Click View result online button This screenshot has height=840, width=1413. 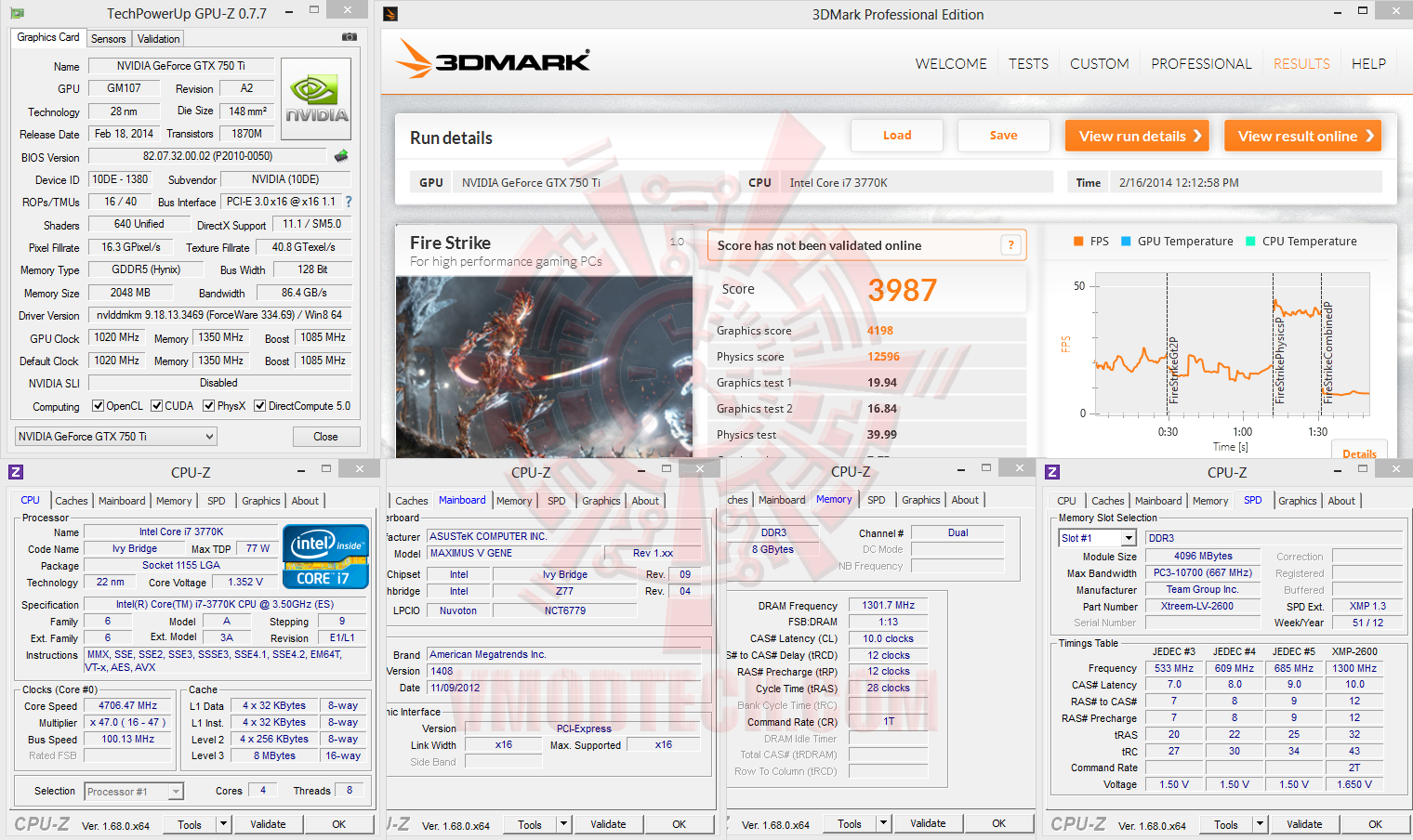[x=1302, y=136]
